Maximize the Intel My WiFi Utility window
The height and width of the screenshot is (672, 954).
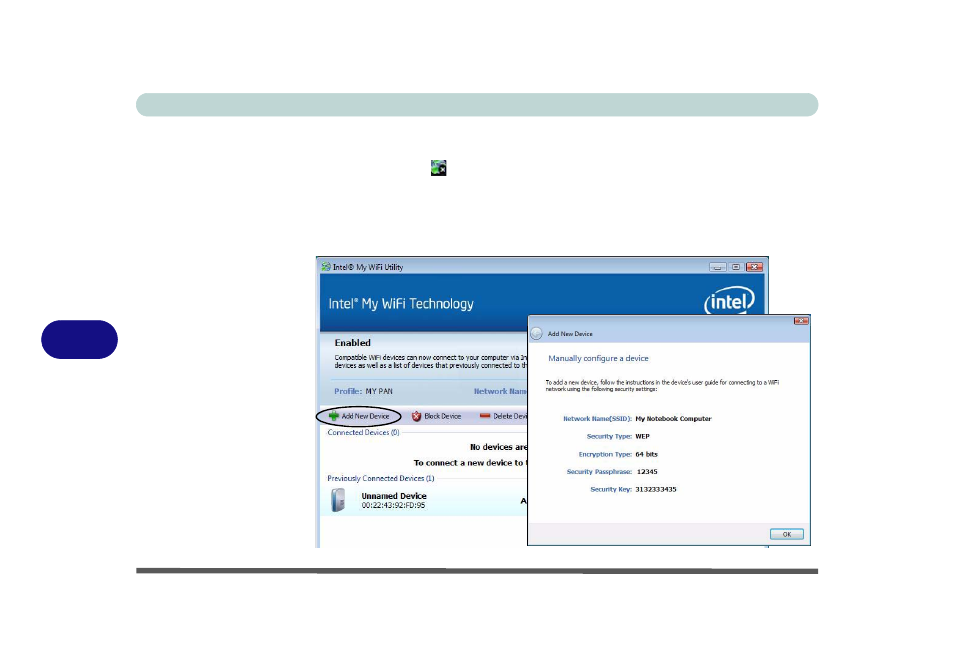coord(736,267)
